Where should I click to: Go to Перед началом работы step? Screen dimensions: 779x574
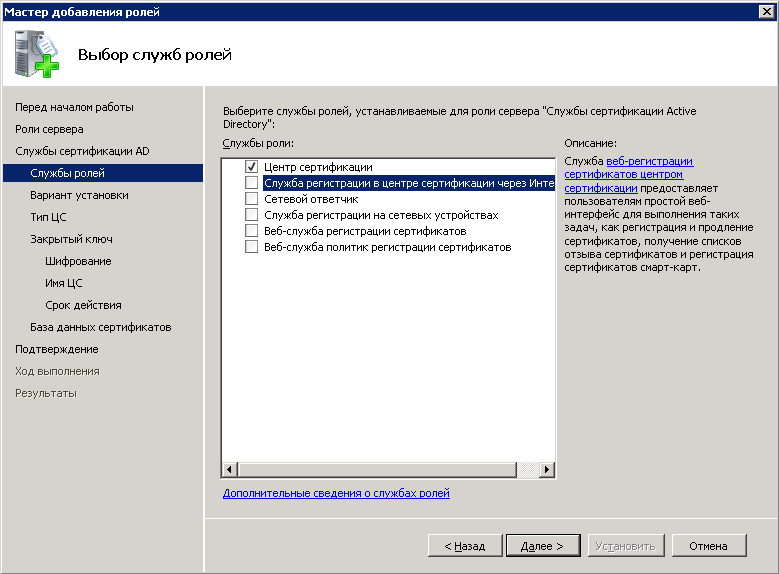click(74, 107)
